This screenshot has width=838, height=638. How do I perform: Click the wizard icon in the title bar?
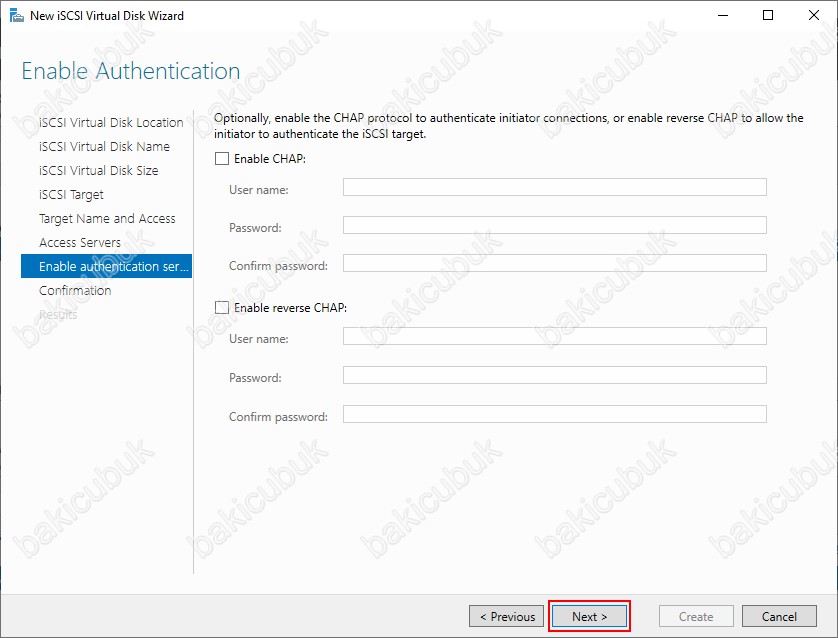click(x=15, y=16)
